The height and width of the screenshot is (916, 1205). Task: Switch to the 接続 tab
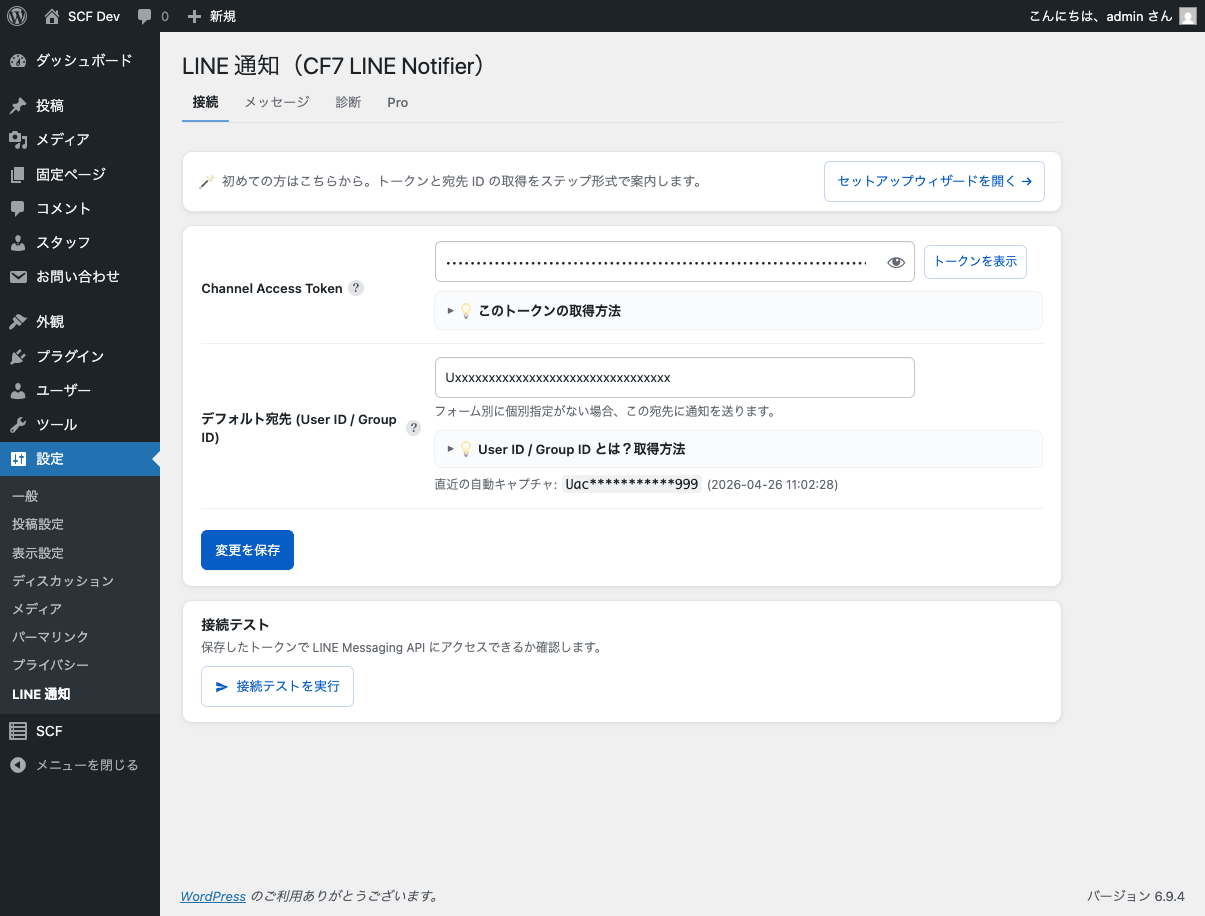coord(205,102)
